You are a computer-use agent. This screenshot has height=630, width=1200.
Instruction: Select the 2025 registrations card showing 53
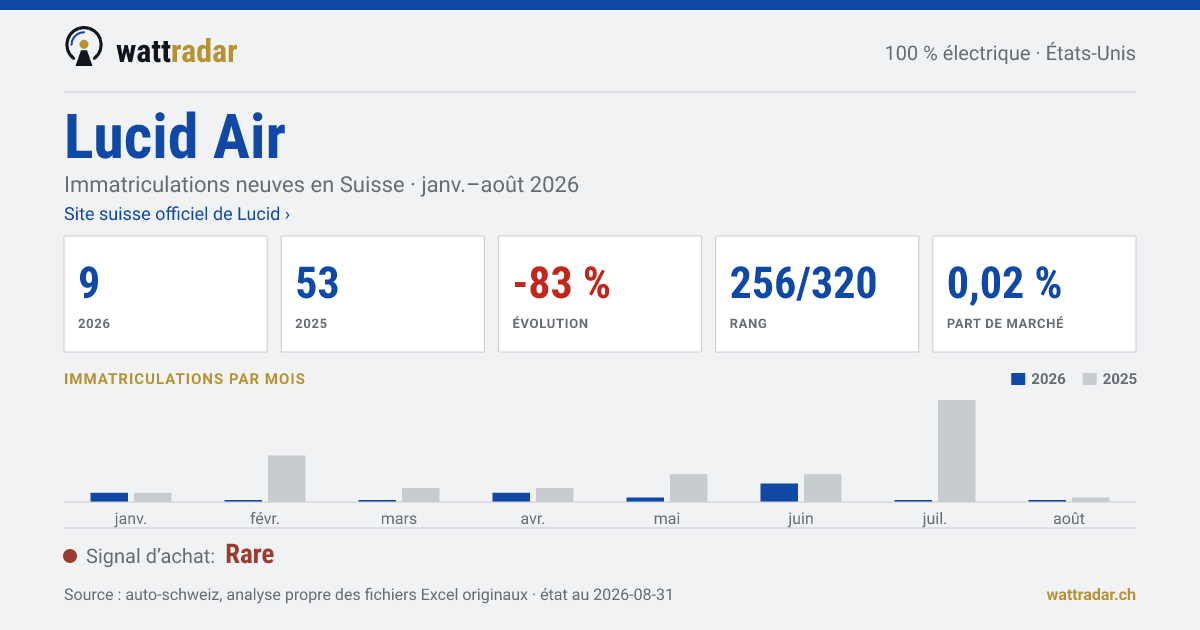[383, 294]
